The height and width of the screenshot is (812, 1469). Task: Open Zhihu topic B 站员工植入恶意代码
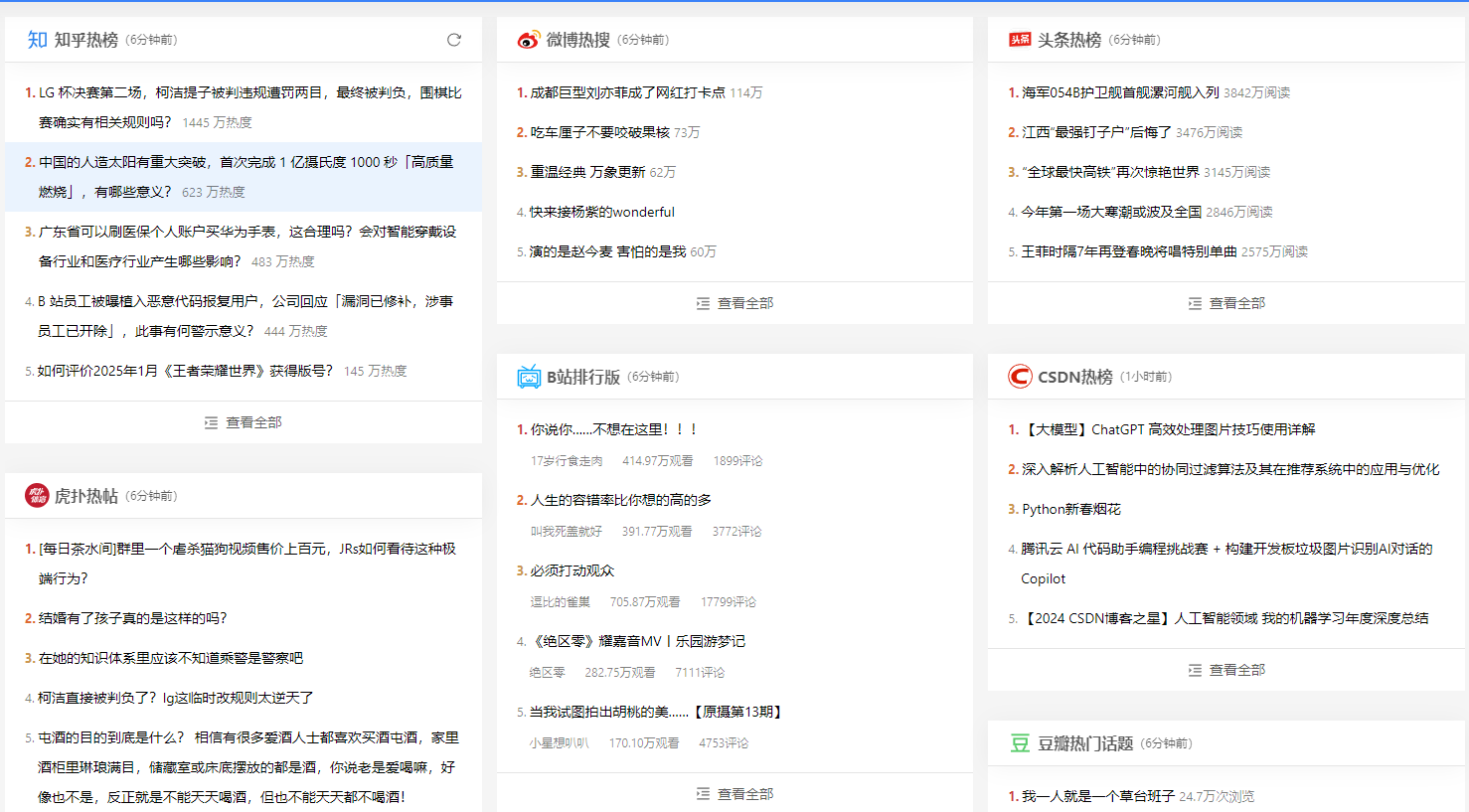click(x=244, y=316)
